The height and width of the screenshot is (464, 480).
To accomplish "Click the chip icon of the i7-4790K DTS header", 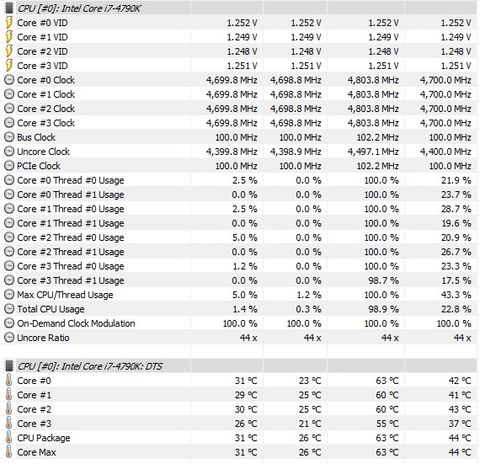I will pos(9,366).
